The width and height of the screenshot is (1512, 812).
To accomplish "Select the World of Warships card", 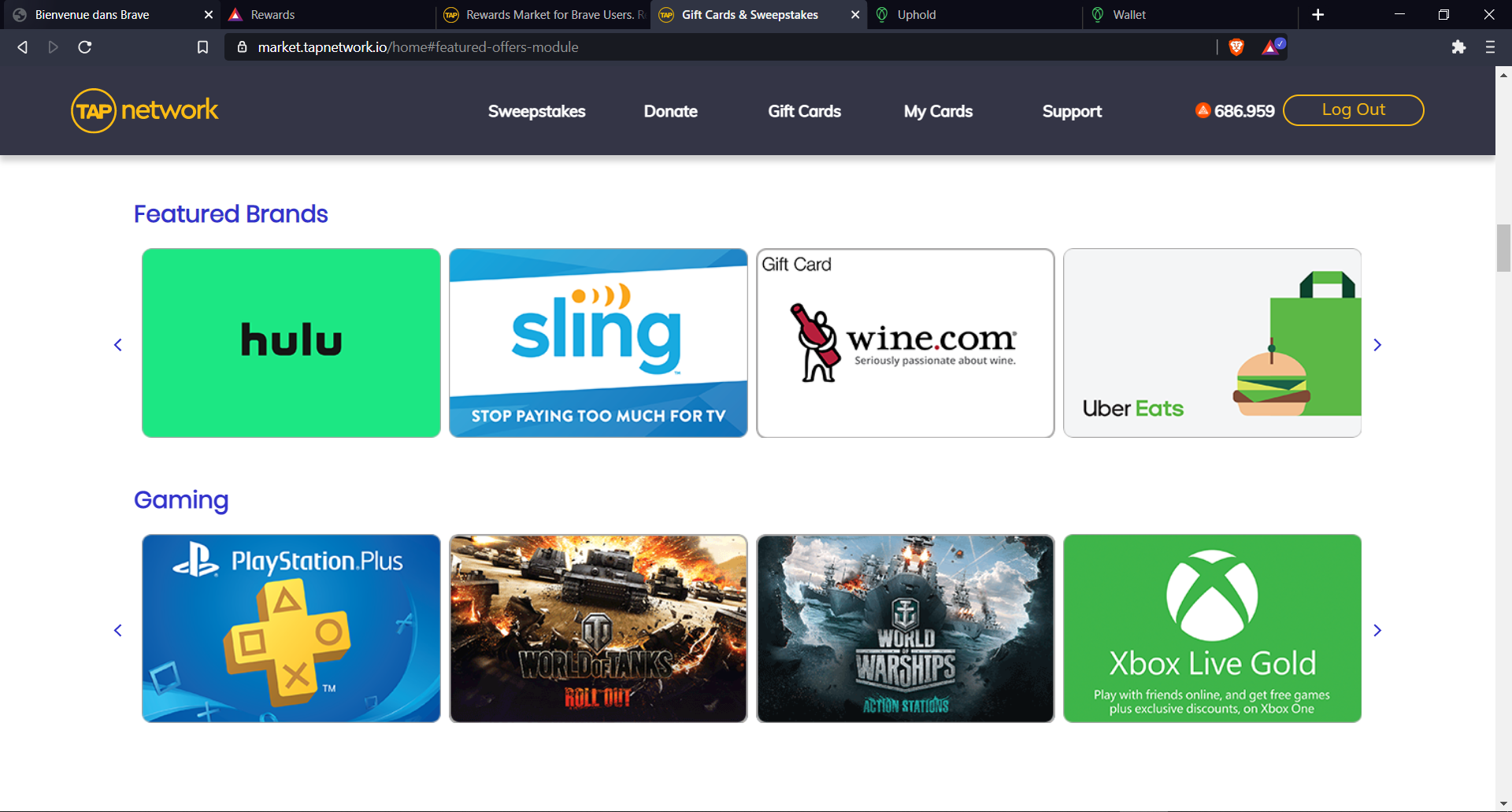I will 906,628.
